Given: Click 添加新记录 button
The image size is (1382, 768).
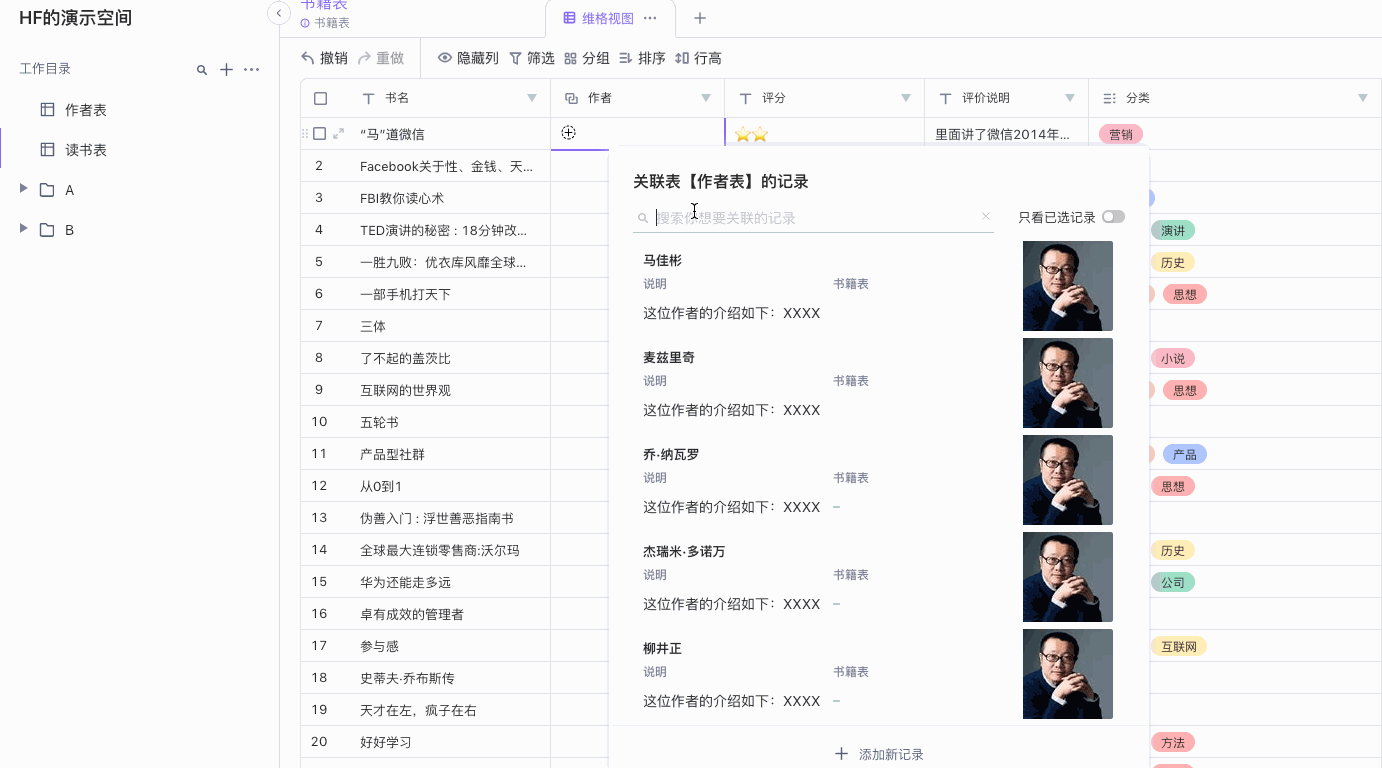Looking at the screenshot, I should point(879,754).
